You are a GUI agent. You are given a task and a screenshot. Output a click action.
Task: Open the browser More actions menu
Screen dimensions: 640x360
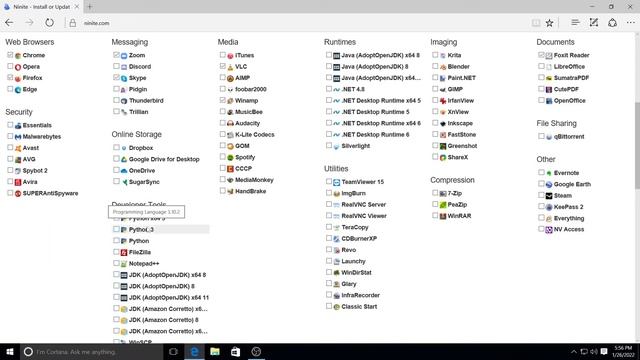[631, 23]
